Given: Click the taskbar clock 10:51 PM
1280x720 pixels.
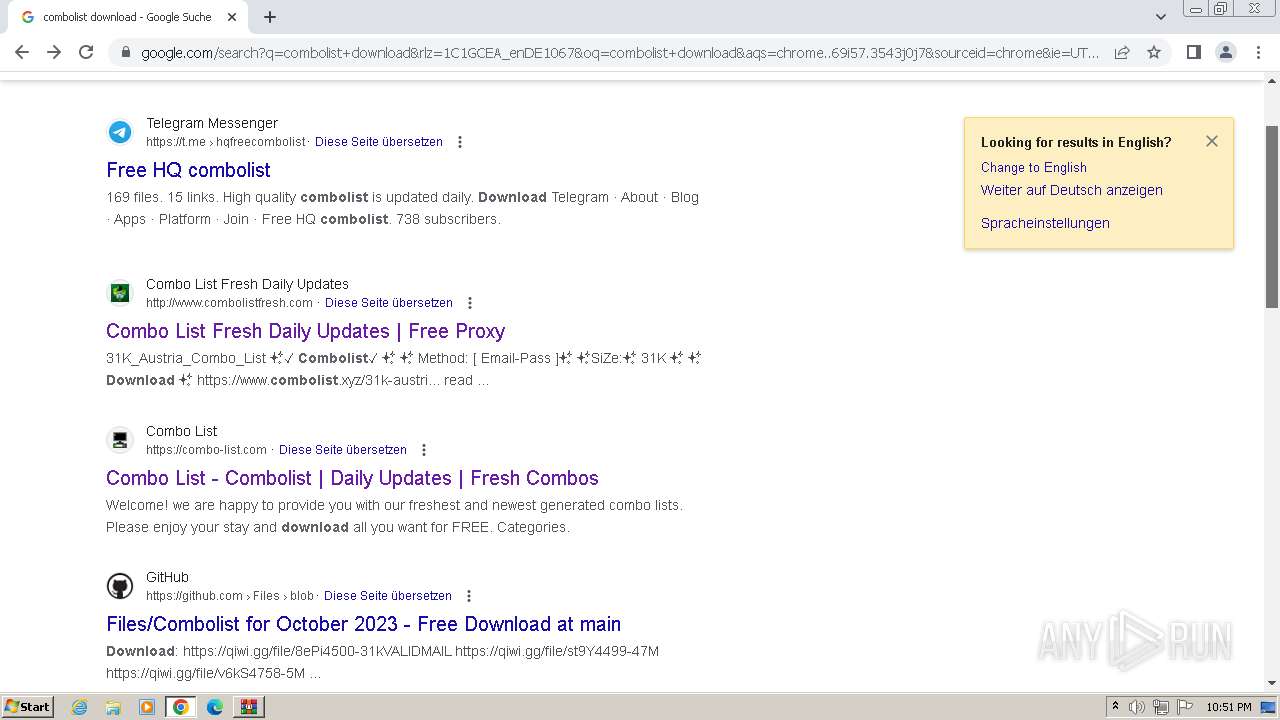Looking at the screenshot, I should 1229,707.
